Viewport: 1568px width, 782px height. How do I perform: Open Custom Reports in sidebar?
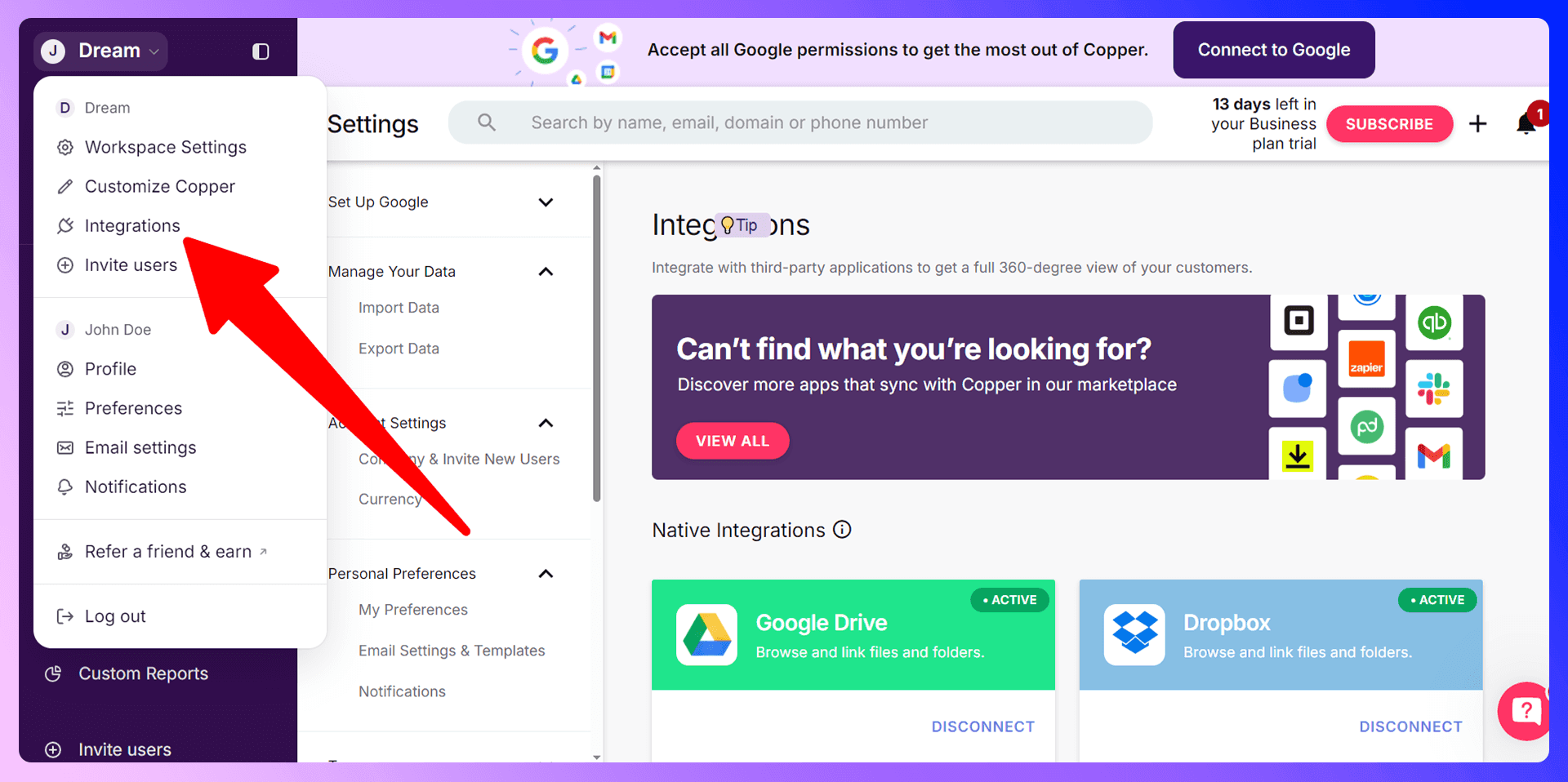143,673
